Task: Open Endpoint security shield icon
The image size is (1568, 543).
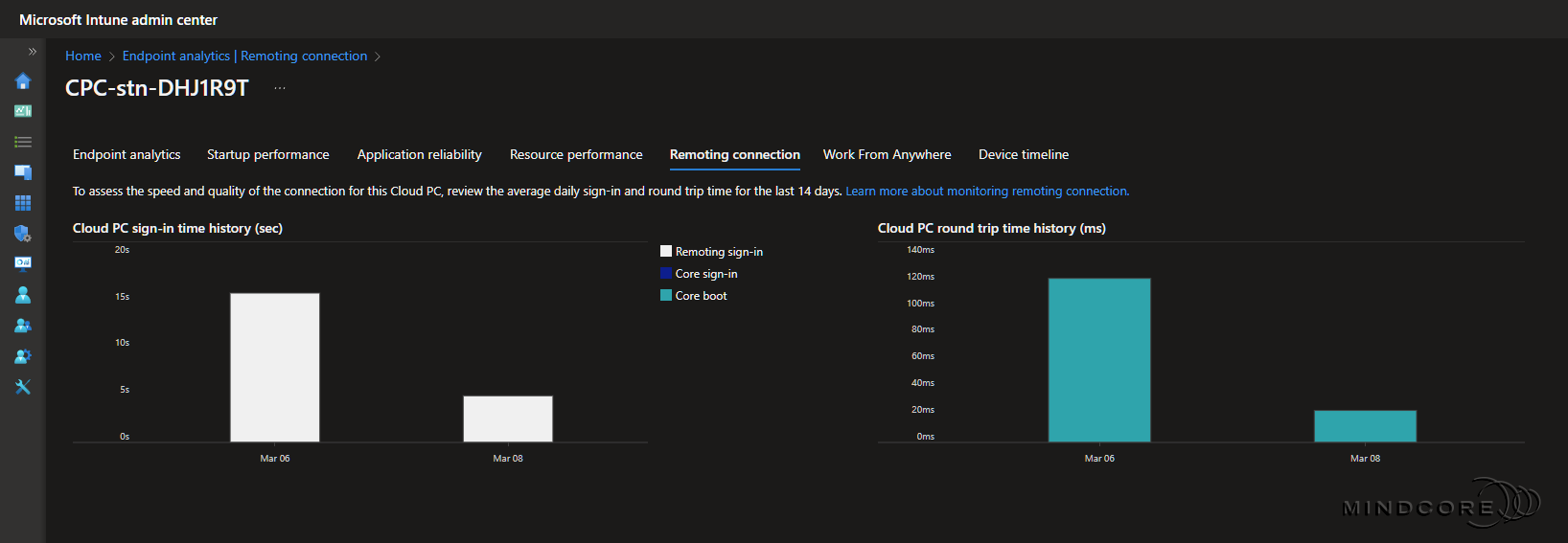Action: [23, 234]
